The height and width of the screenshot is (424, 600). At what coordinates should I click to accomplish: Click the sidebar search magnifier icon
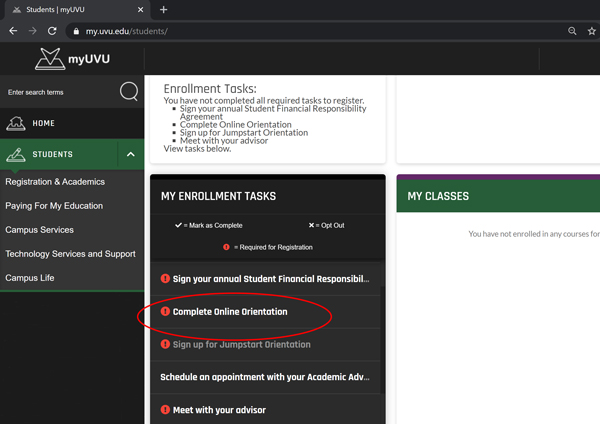click(x=129, y=91)
